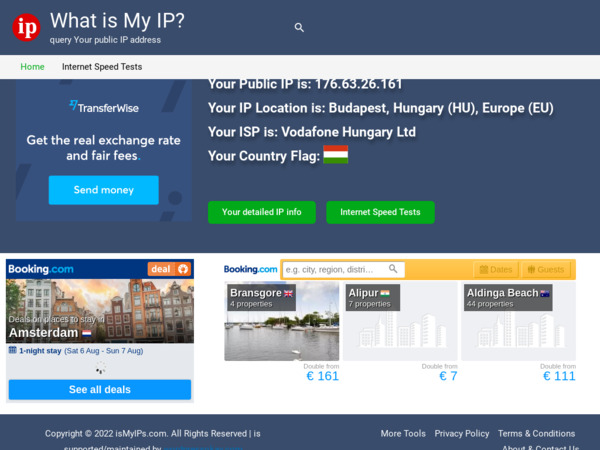The height and width of the screenshot is (450, 600).
Task: Open the Bransgore harbor photo thumbnail
Action: click(282, 321)
